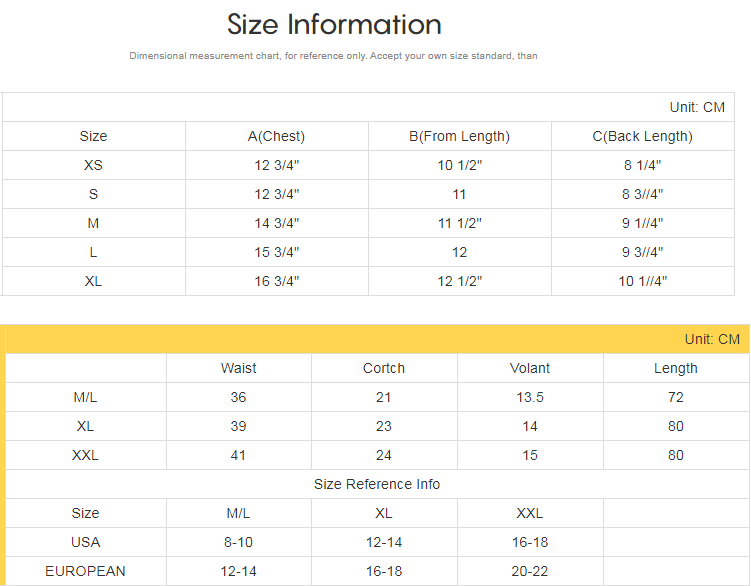Click the M/L row waist value 36
The height and width of the screenshot is (586, 751).
(x=238, y=397)
